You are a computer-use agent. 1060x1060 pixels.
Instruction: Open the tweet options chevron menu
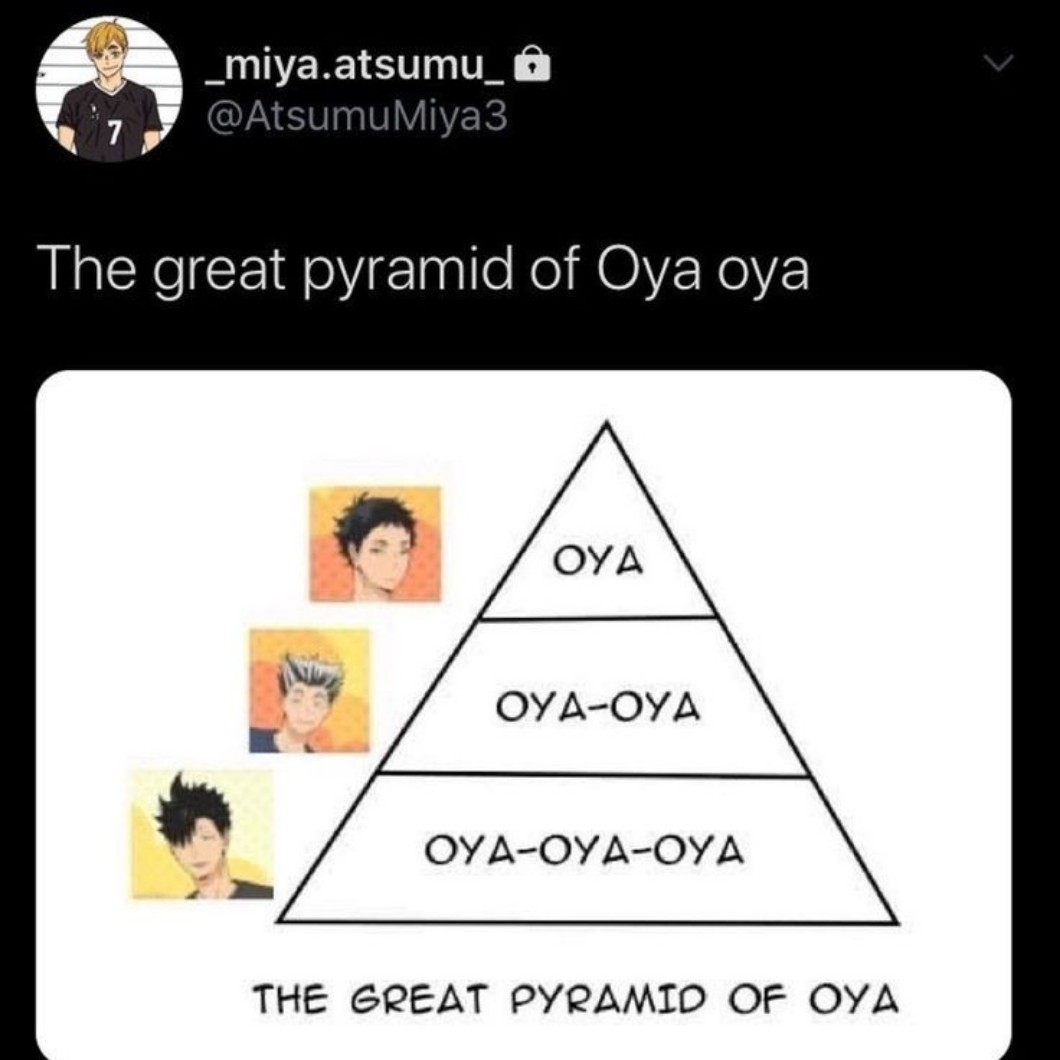click(998, 64)
